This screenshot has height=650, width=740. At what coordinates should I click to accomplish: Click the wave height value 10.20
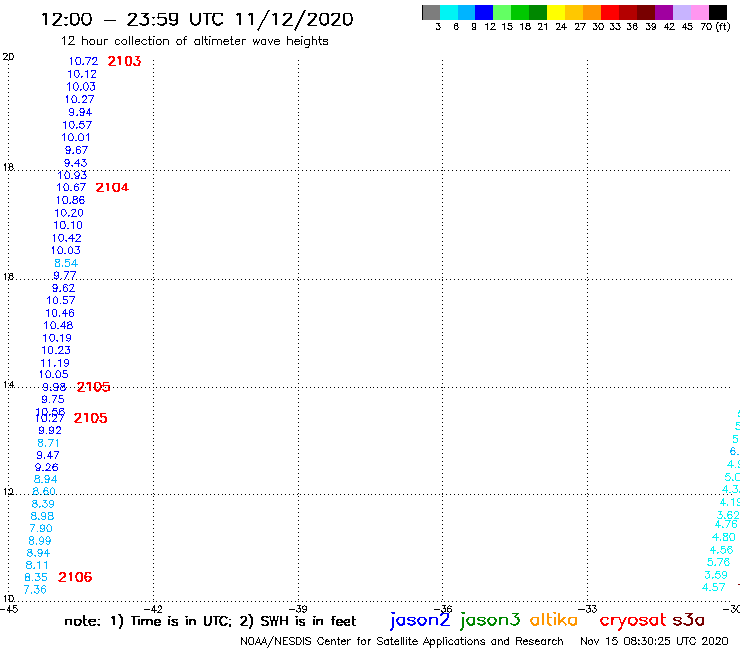(69, 213)
